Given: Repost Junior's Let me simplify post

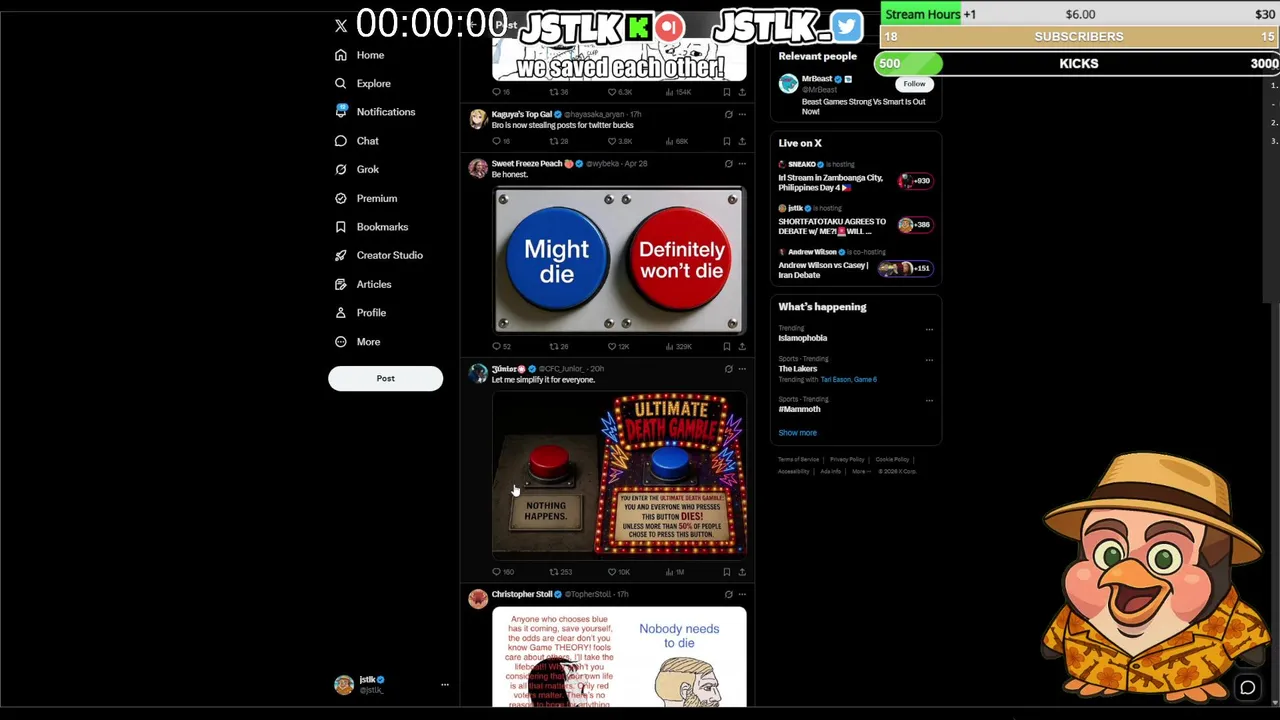Looking at the screenshot, I should point(560,572).
